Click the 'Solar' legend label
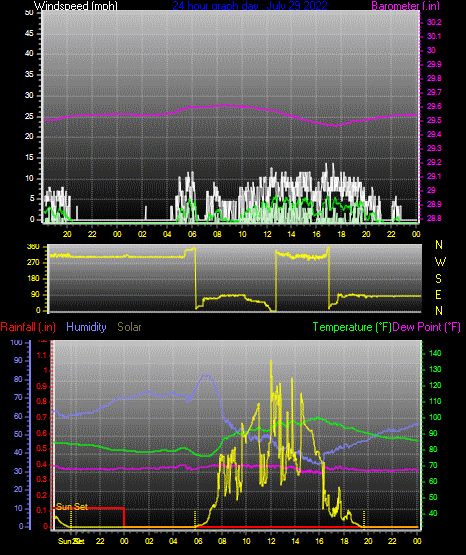Screen dimensions: 466x555 pos(129,327)
